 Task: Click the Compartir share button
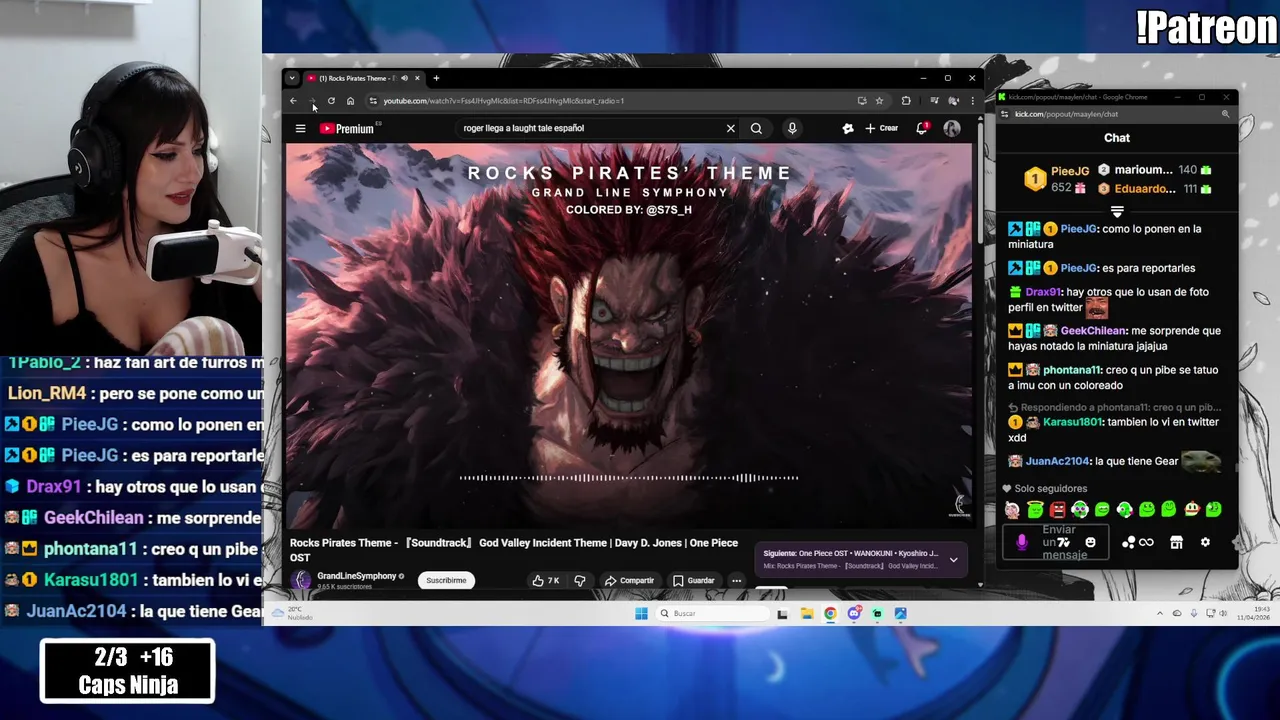click(x=629, y=580)
